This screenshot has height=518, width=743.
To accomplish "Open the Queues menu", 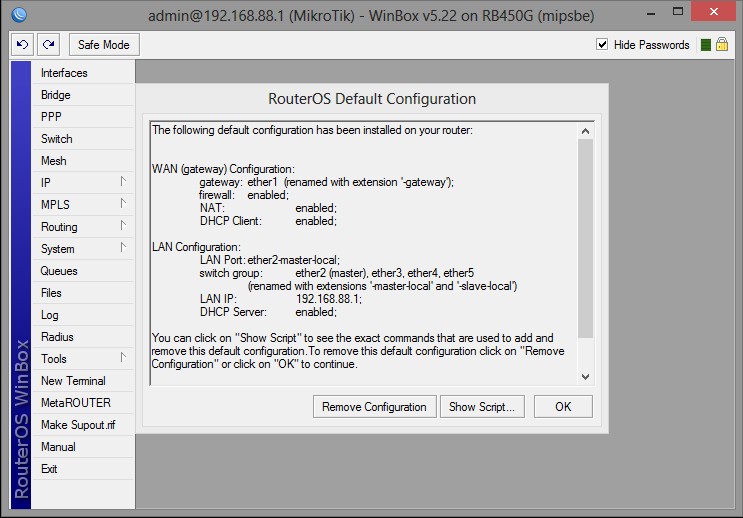I will 83,271.
